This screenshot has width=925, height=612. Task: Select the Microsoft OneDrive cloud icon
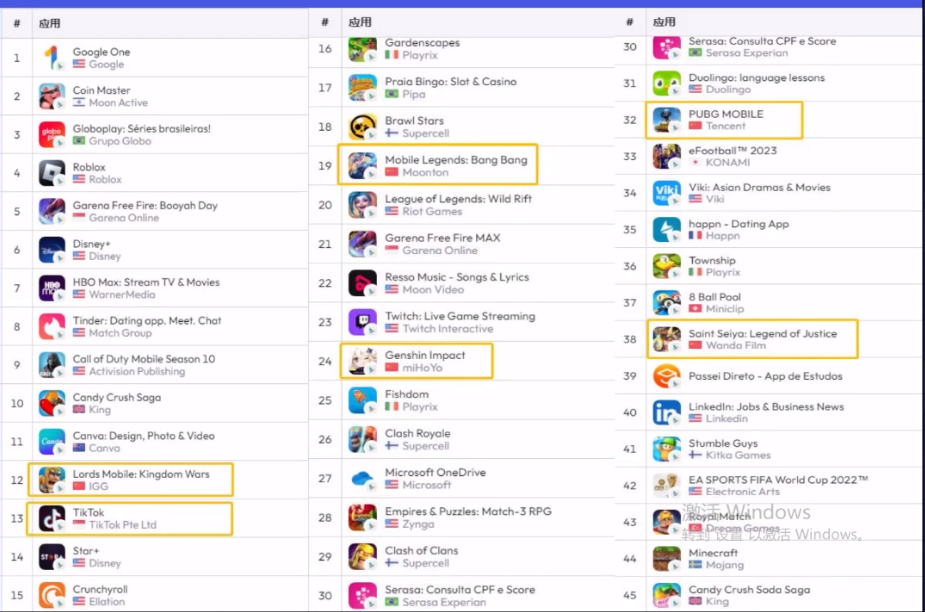click(x=362, y=479)
